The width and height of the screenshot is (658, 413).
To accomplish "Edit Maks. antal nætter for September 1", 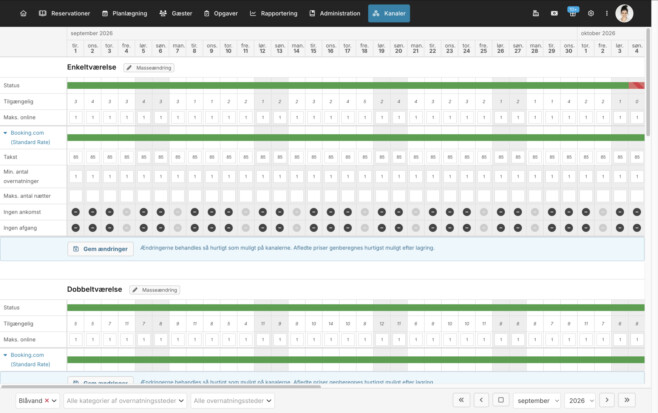I will (76, 196).
